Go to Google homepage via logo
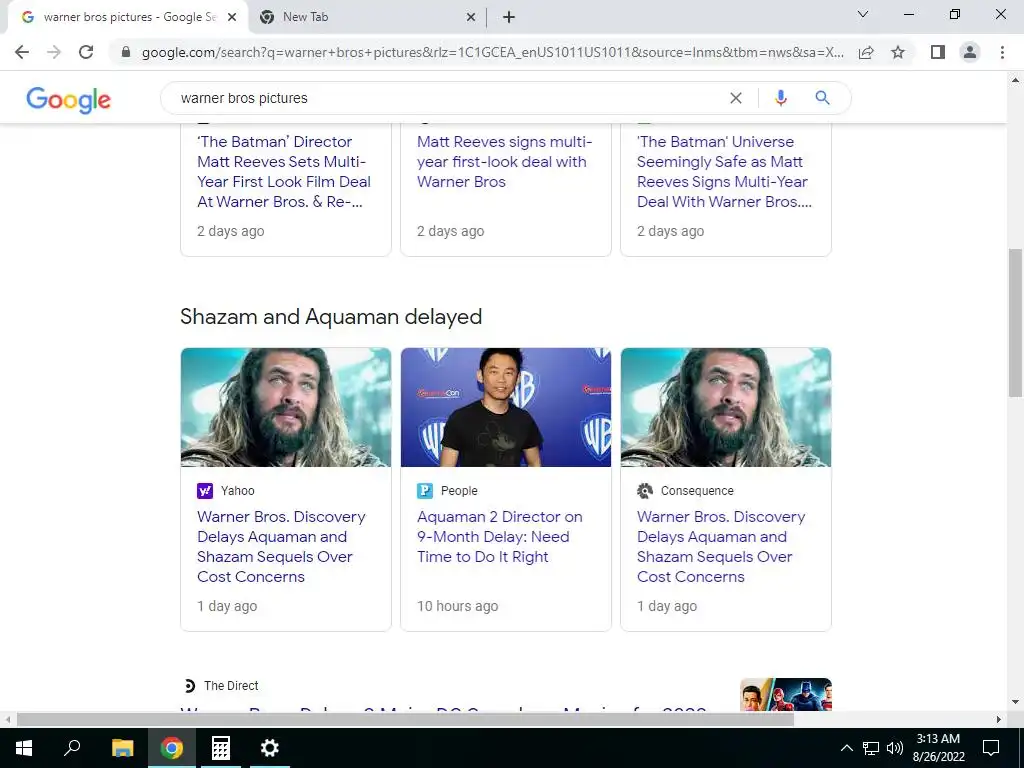 point(69,99)
